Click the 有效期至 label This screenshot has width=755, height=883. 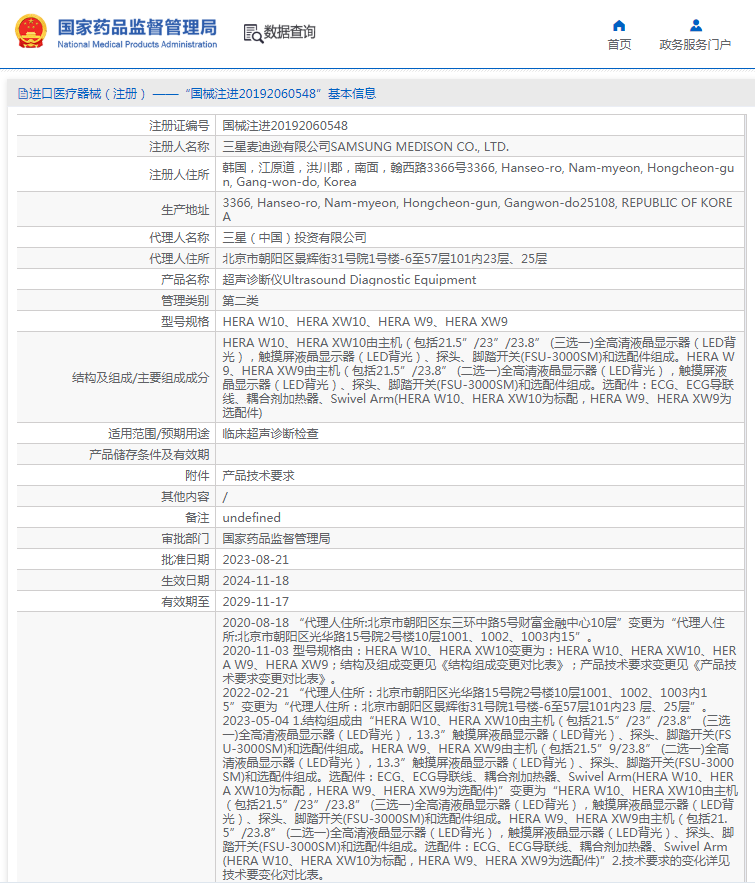(x=185, y=602)
